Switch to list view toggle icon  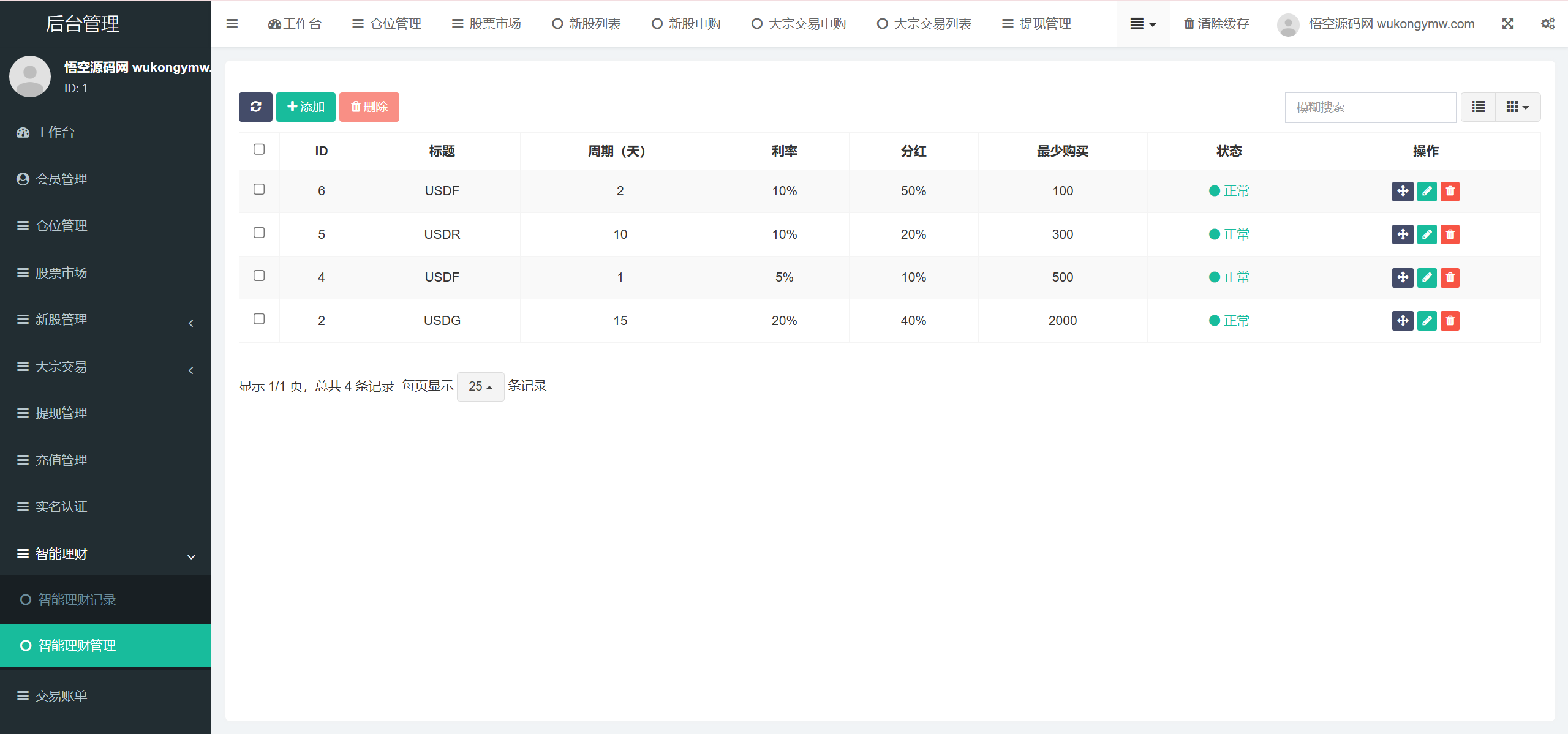pos(1478,107)
